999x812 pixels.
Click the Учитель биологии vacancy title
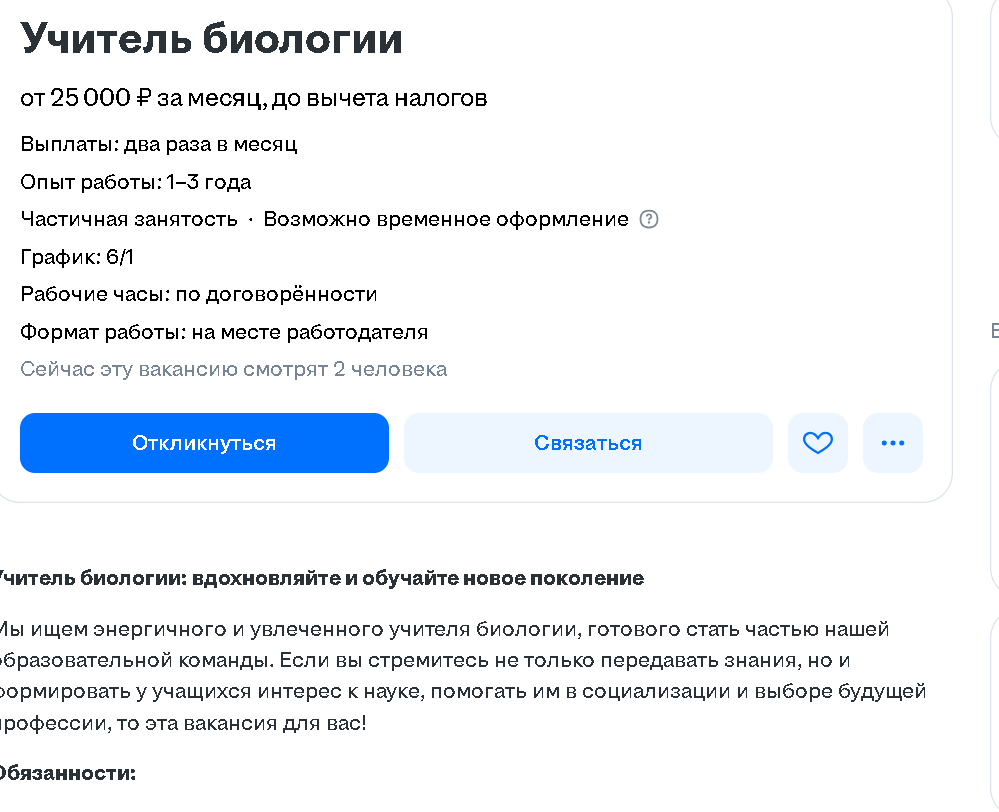212,40
